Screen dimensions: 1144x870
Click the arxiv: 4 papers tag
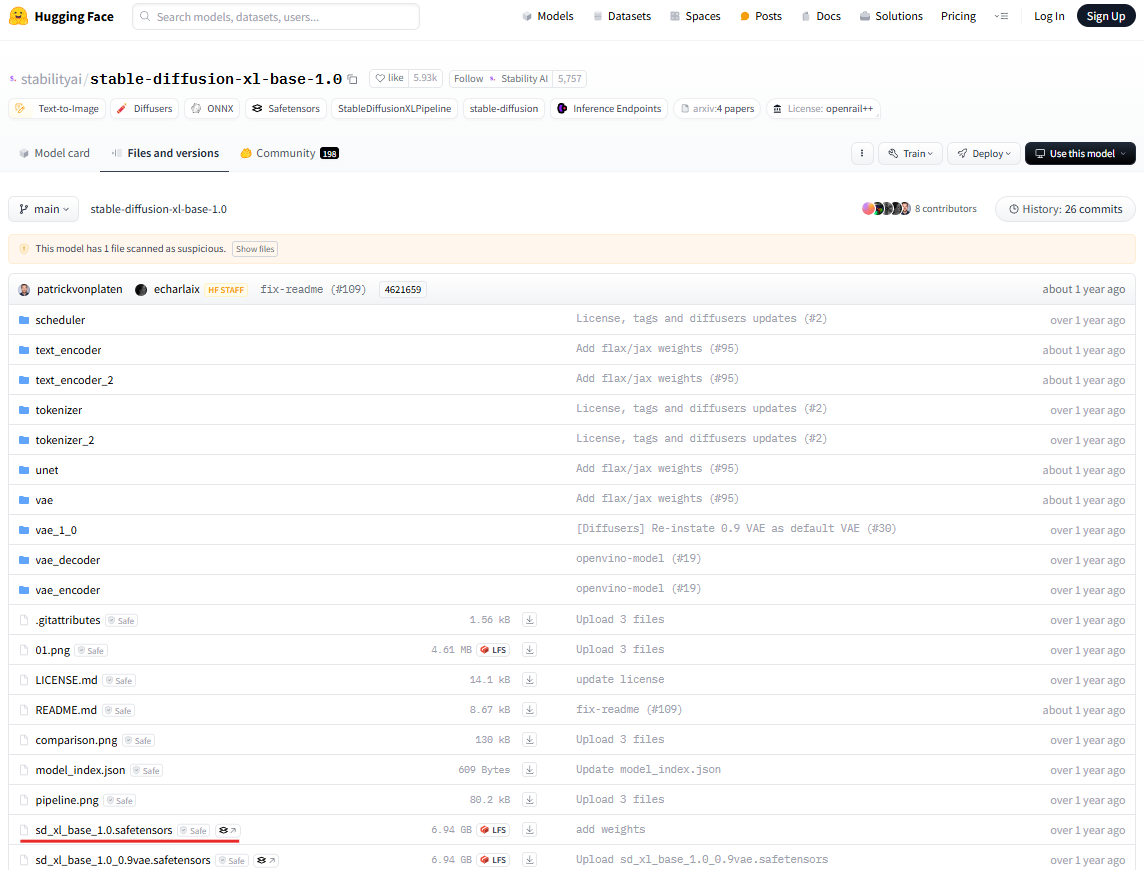point(717,109)
